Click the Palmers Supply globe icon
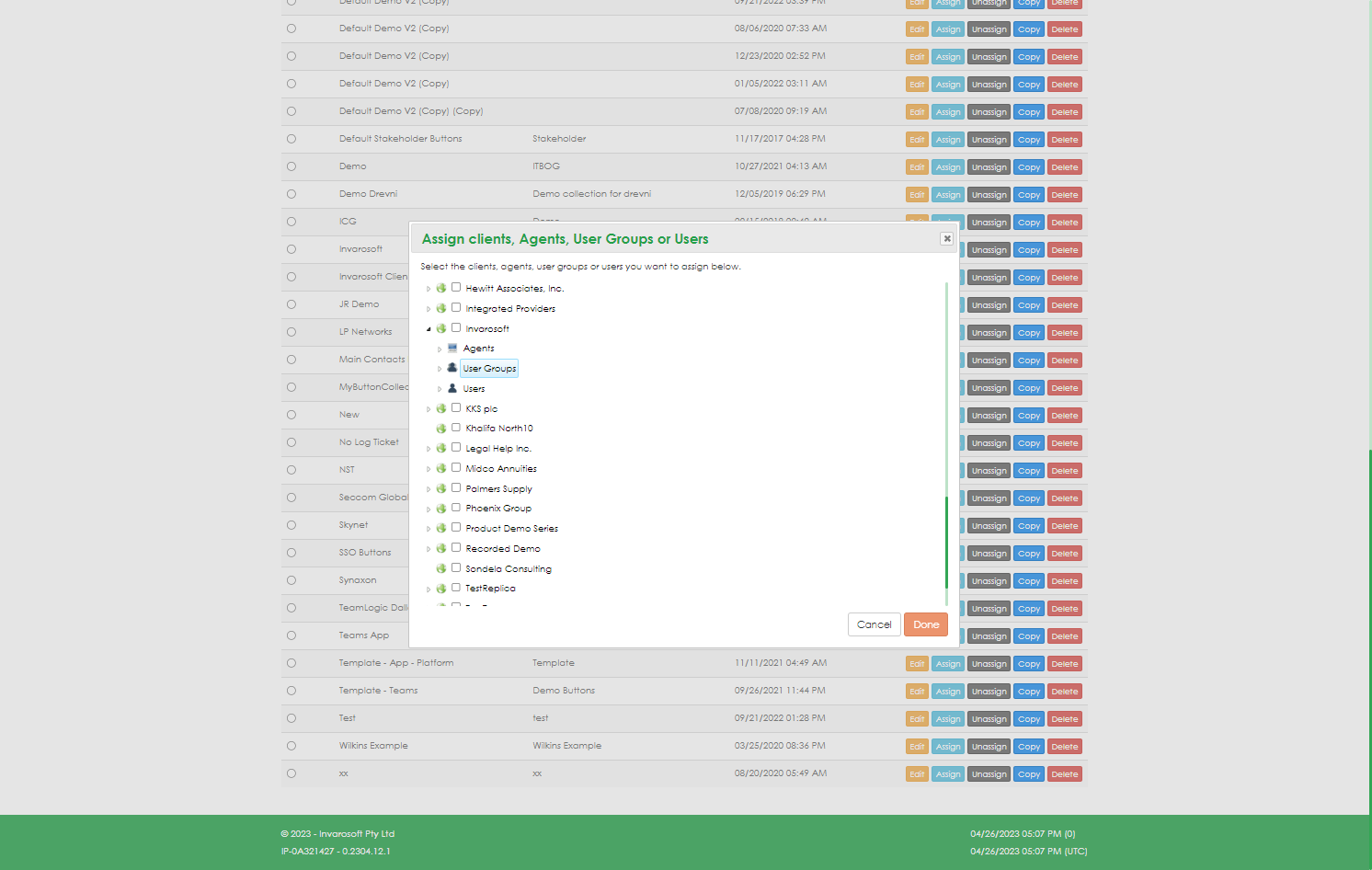The width and height of the screenshot is (1372, 870). pyautogui.click(x=441, y=488)
